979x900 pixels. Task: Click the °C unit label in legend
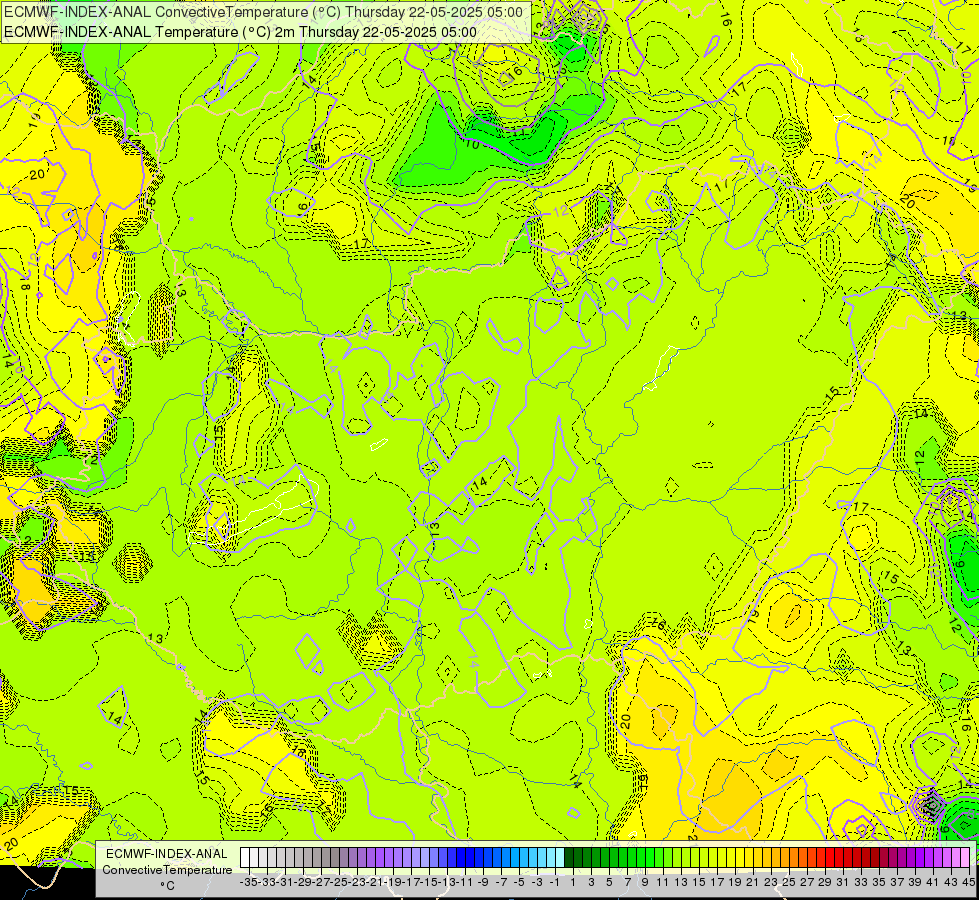[167, 886]
